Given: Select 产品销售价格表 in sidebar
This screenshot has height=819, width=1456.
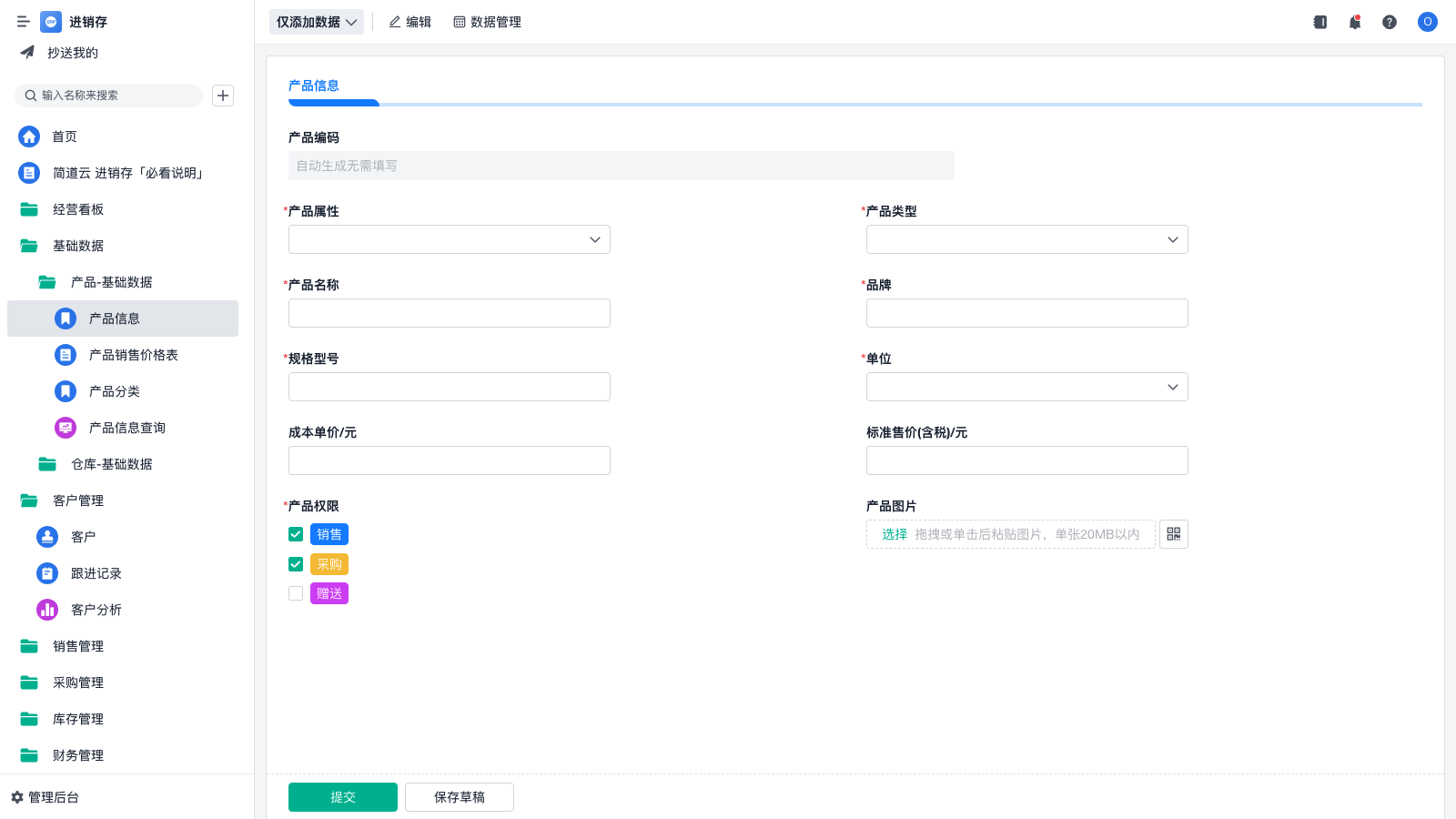Looking at the screenshot, I should 133,355.
